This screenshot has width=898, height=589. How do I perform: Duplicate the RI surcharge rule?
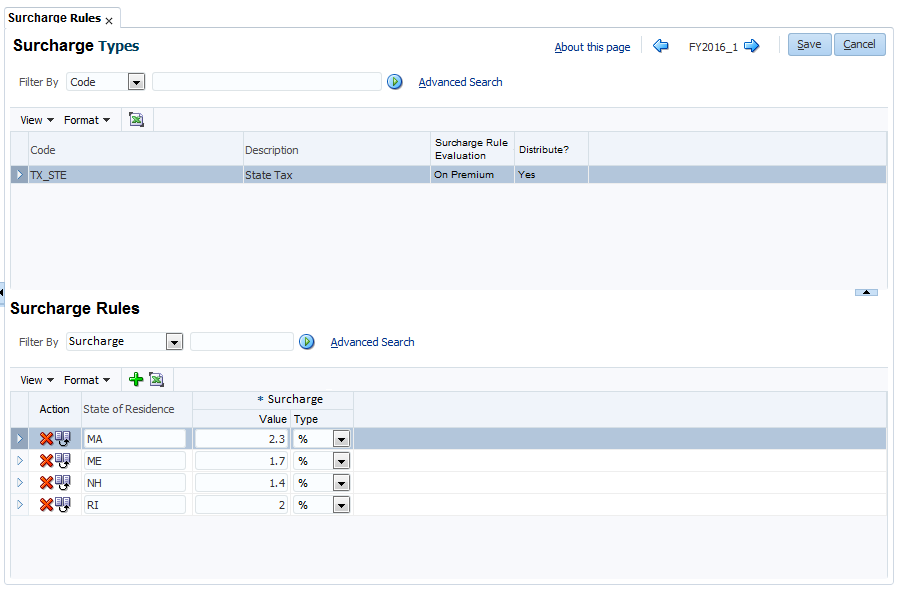(62, 505)
